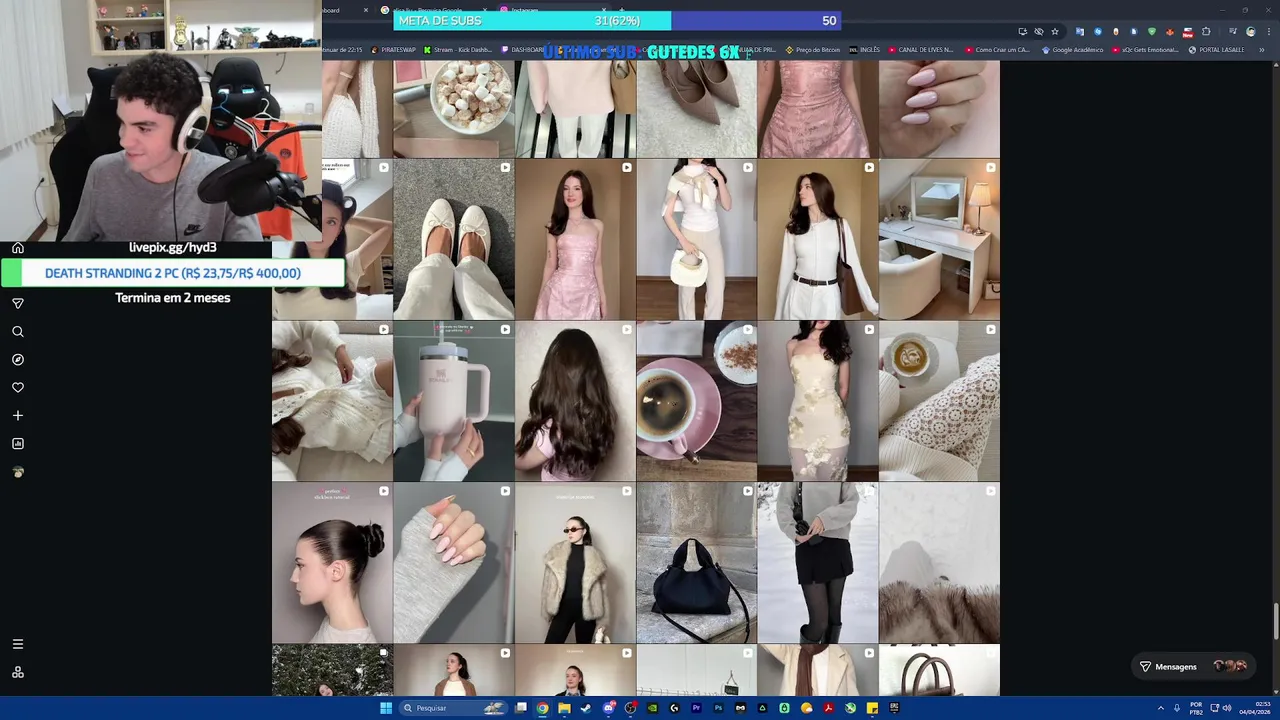The width and height of the screenshot is (1280, 720).
Task: Open Meta apps icon at sidebar bottom
Action: tap(18, 672)
